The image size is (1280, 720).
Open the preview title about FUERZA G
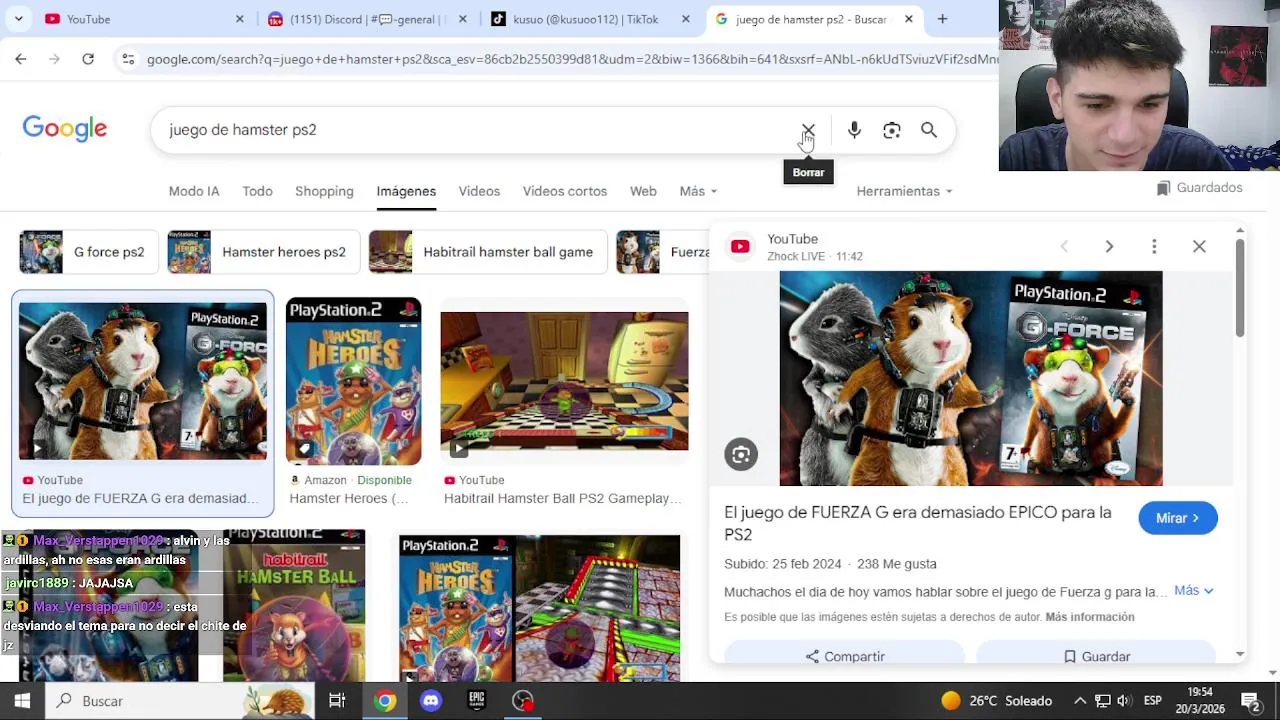click(918, 523)
